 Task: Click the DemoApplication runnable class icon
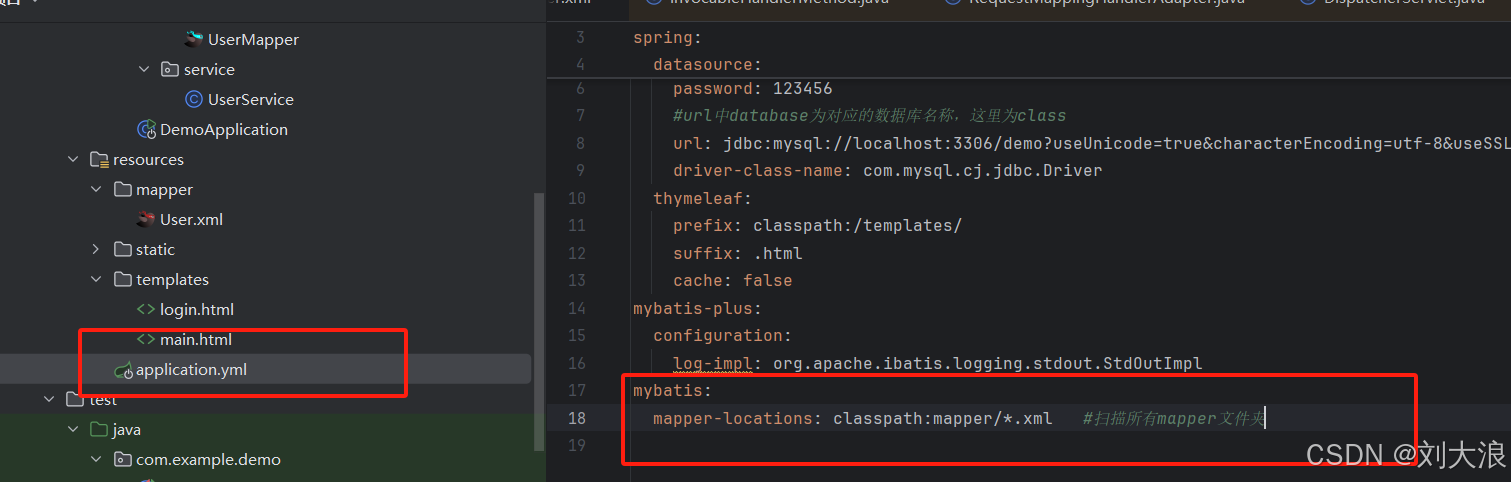point(146,129)
